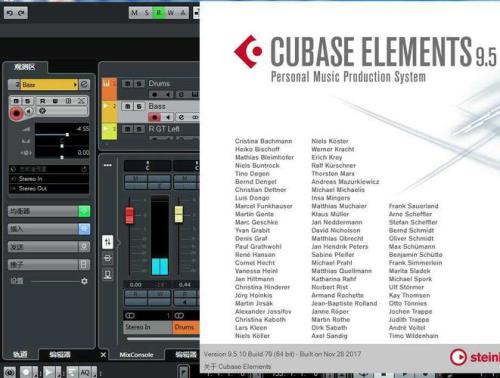The image size is (500, 378).
Task: Expand the Sends section in Inspector
Action: 43,247
